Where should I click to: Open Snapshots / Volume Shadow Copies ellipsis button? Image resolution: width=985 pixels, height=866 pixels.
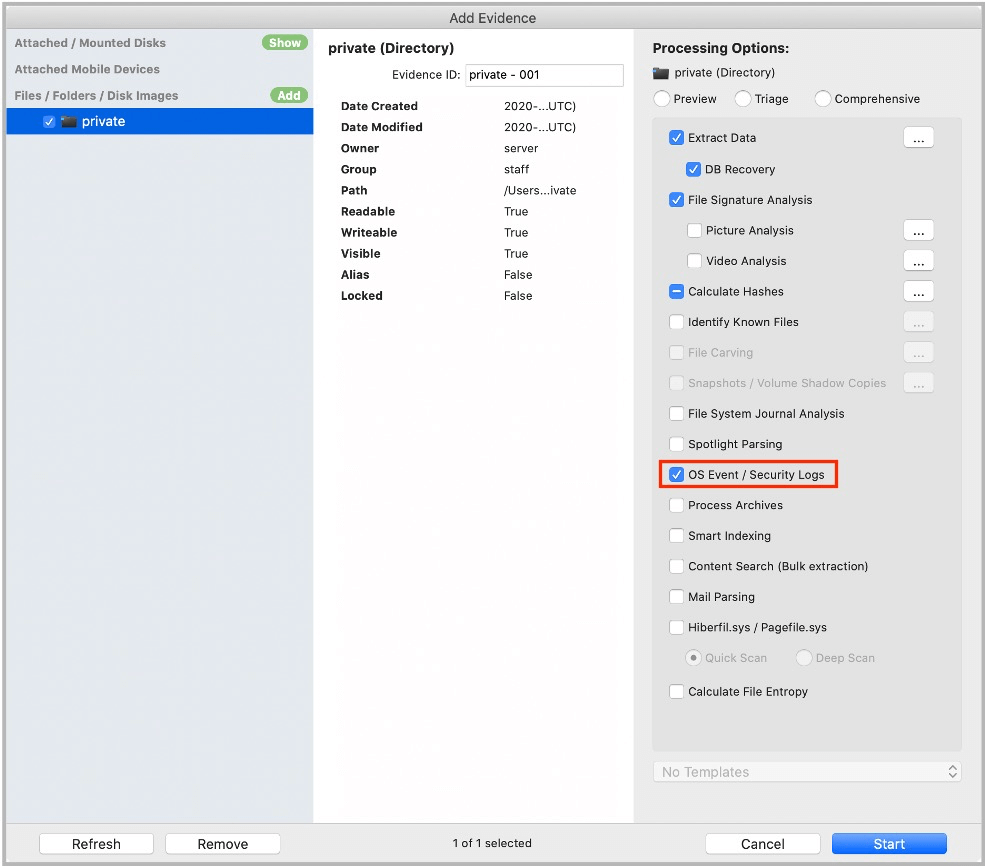918,383
